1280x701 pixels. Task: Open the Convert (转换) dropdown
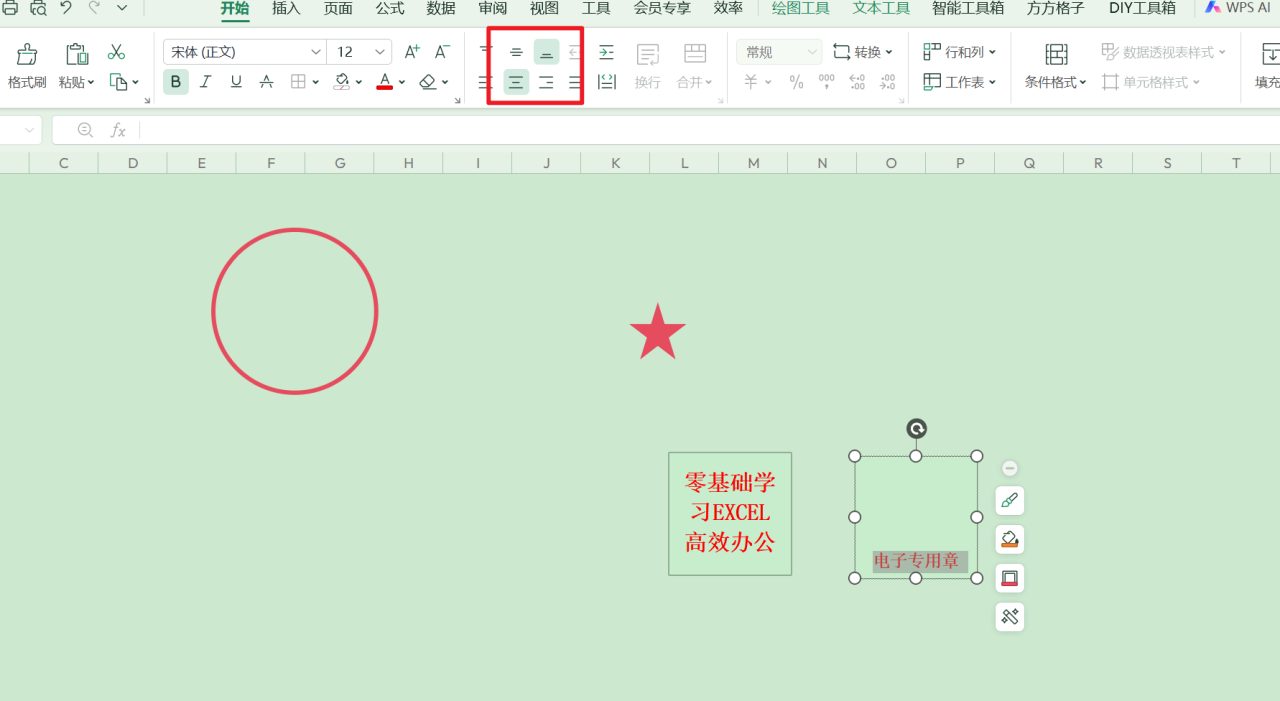point(863,52)
